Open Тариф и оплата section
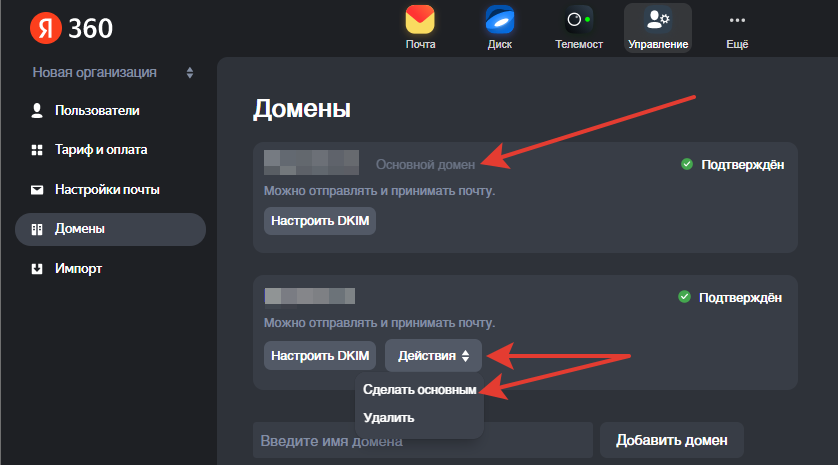The image size is (838, 465). (x=101, y=150)
